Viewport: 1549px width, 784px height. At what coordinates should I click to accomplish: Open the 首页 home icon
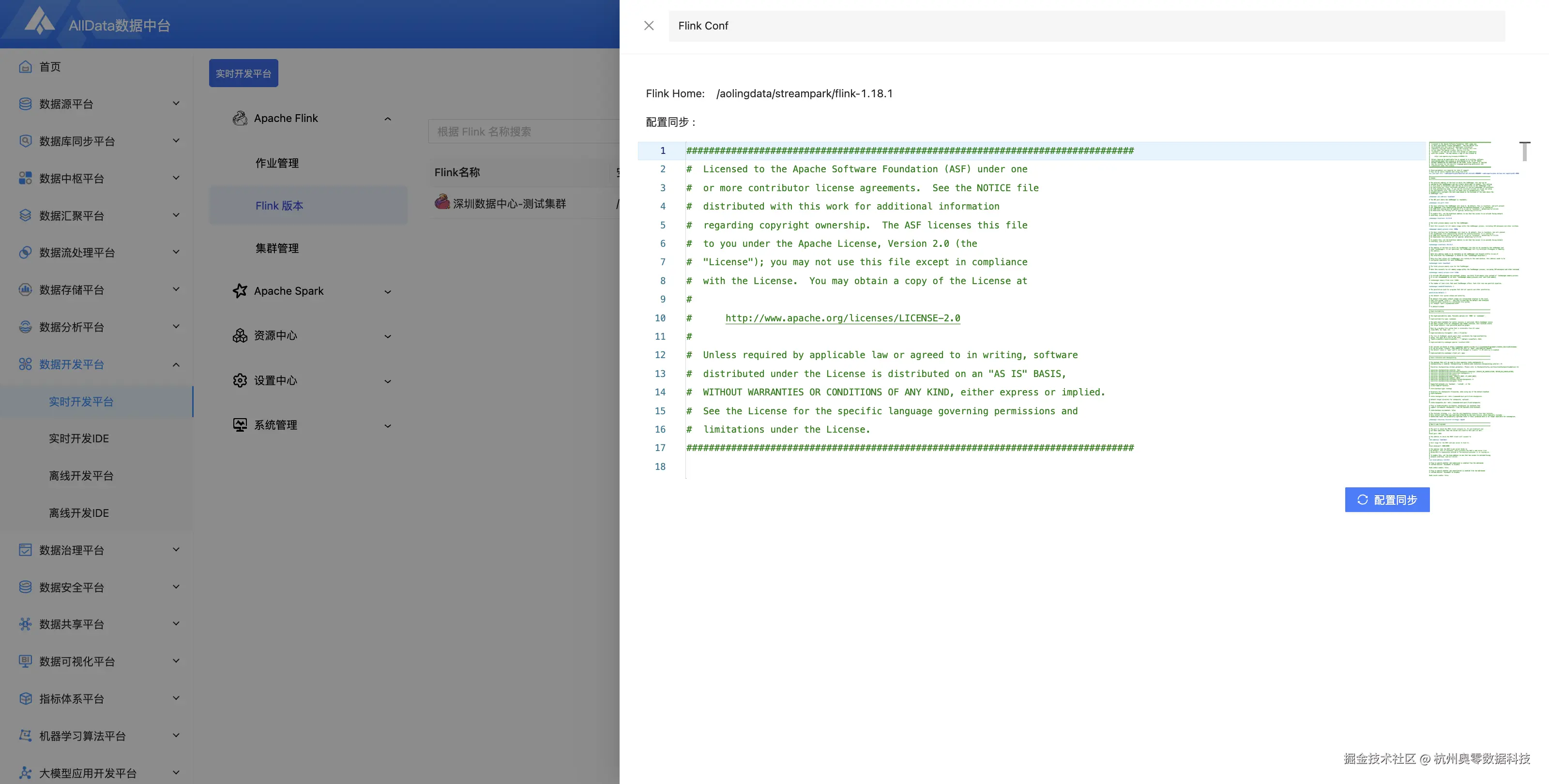tap(25, 67)
